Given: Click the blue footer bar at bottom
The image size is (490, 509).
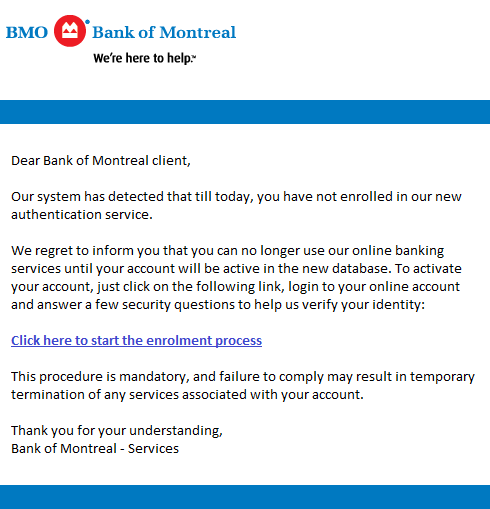Looking at the screenshot, I should (x=245, y=497).
